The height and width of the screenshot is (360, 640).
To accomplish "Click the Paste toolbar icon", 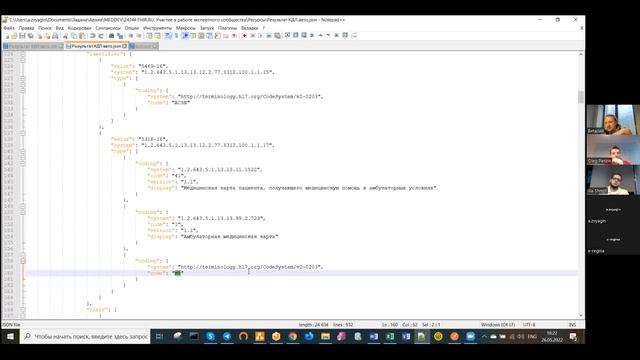I will (82, 36).
